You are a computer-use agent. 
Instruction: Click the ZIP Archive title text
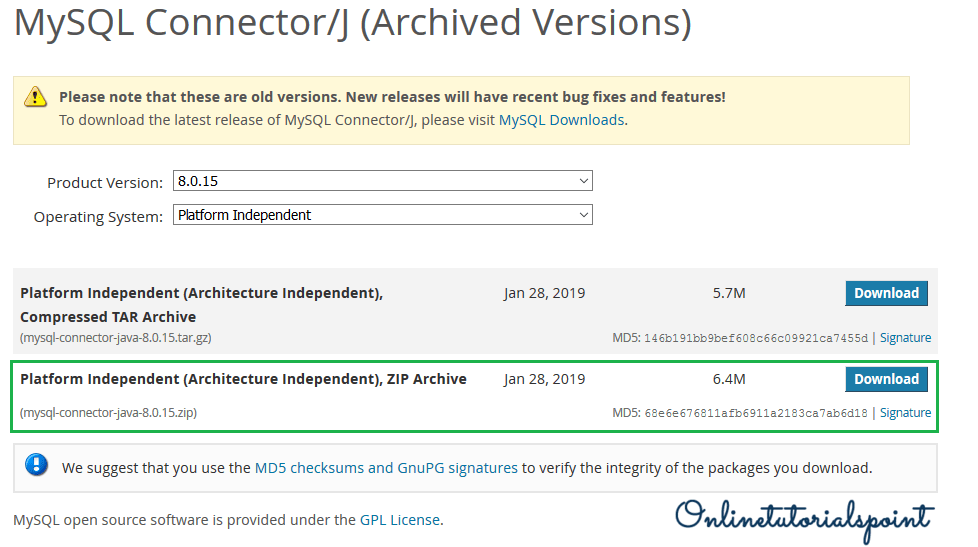point(243,379)
